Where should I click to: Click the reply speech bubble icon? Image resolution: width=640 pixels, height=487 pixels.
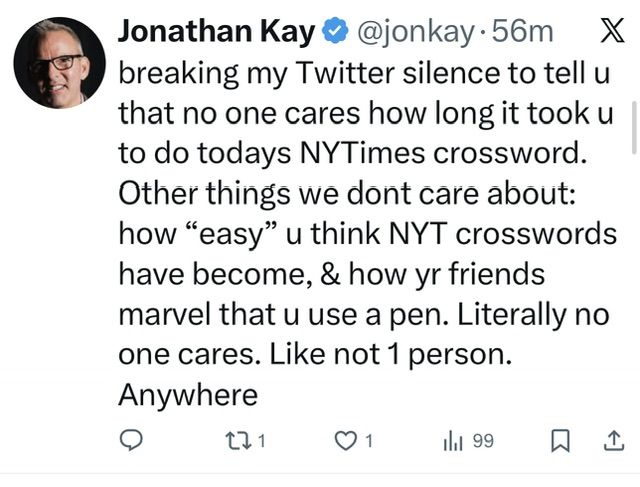tap(133, 441)
